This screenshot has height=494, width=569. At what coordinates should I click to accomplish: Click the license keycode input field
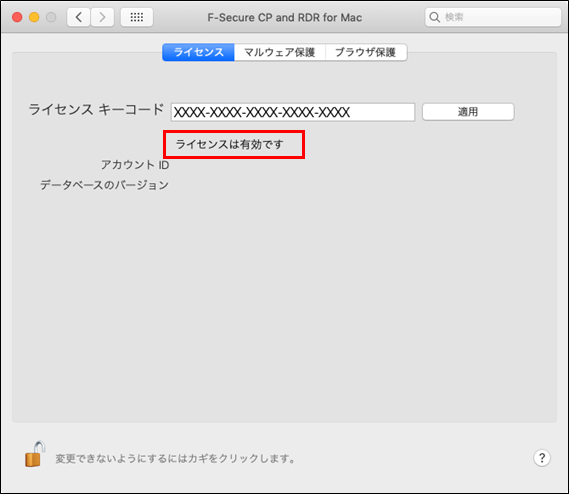(293, 112)
